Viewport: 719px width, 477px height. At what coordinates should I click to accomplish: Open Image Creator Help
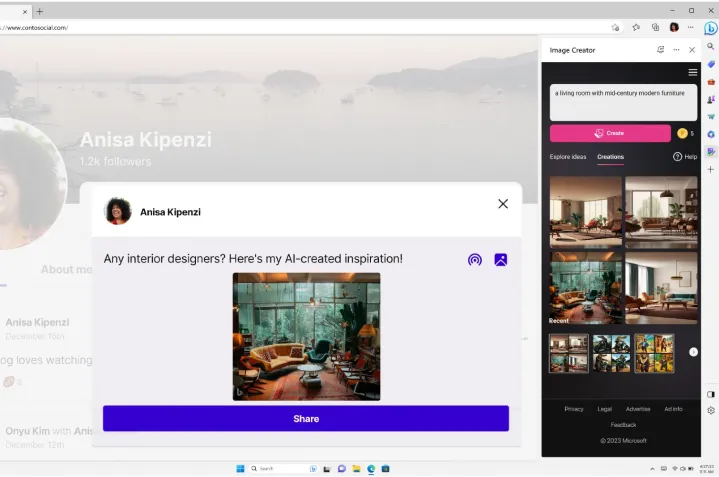pos(685,157)
